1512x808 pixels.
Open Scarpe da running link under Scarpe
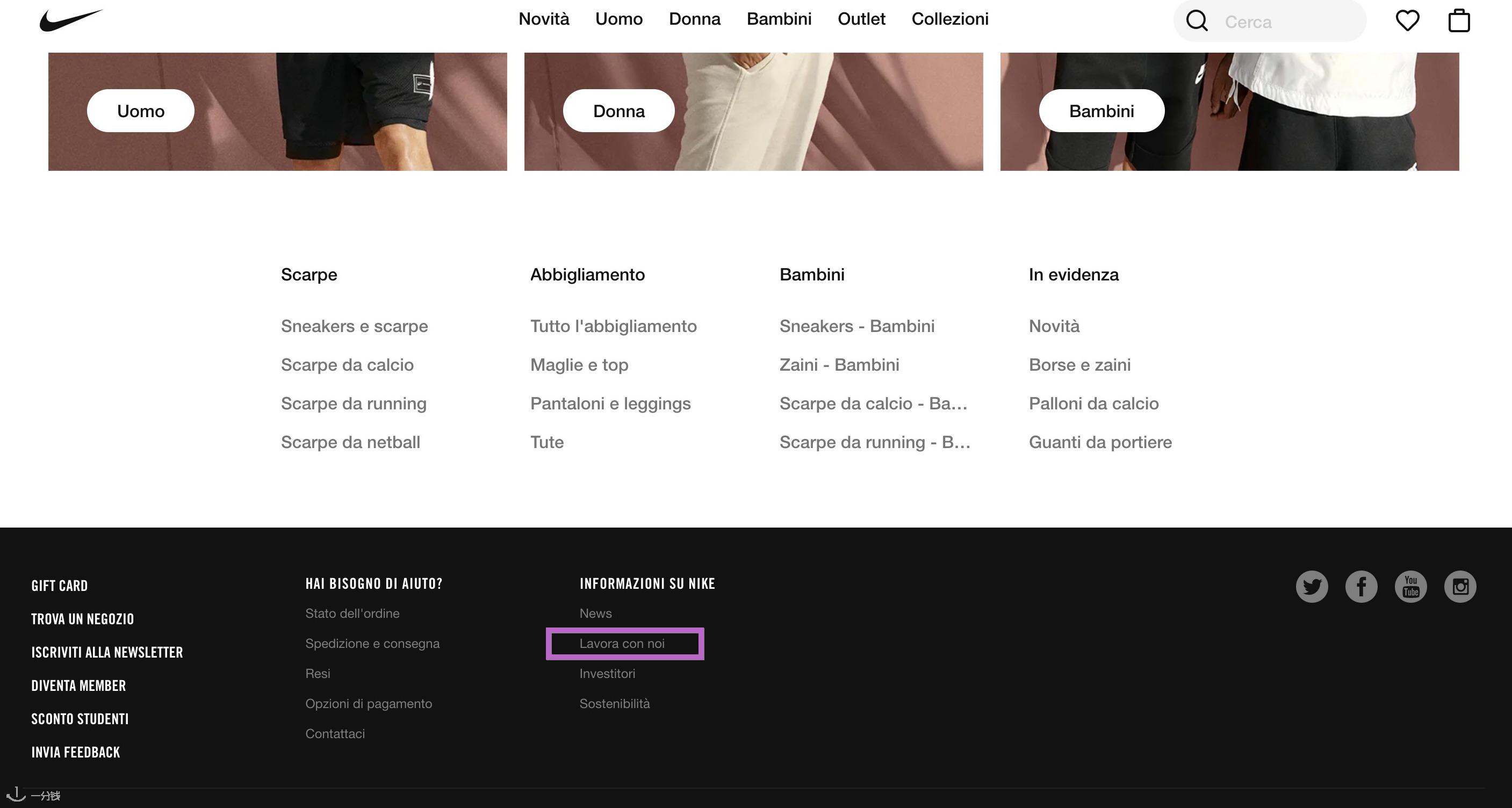pyautogui.click(x=354, y=403)
